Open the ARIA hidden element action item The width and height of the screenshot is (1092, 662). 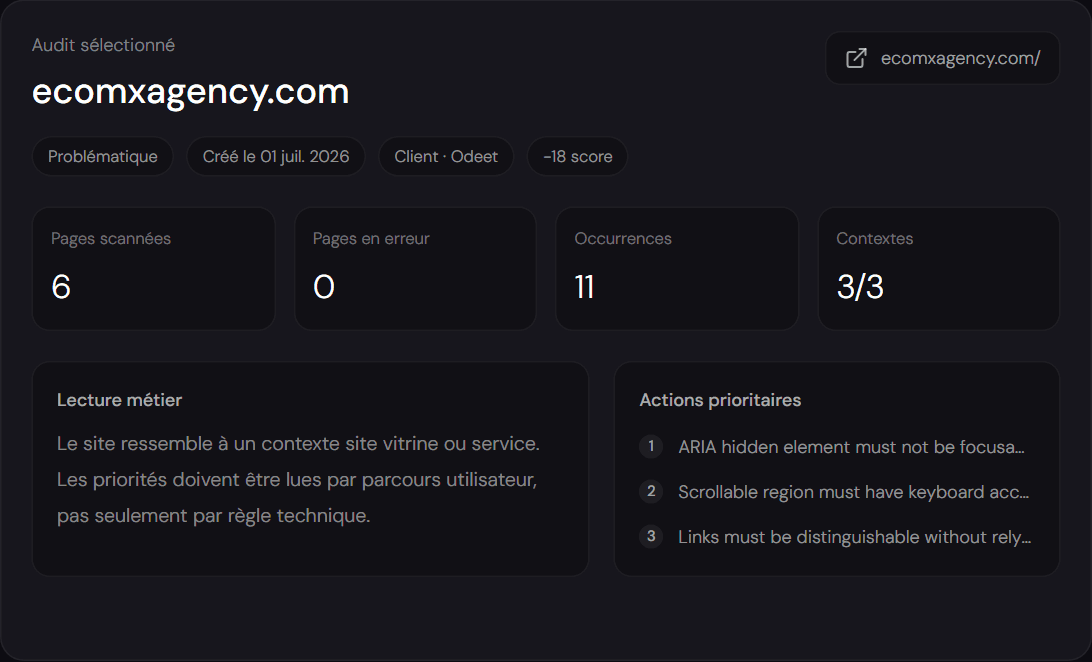point(836,447)
